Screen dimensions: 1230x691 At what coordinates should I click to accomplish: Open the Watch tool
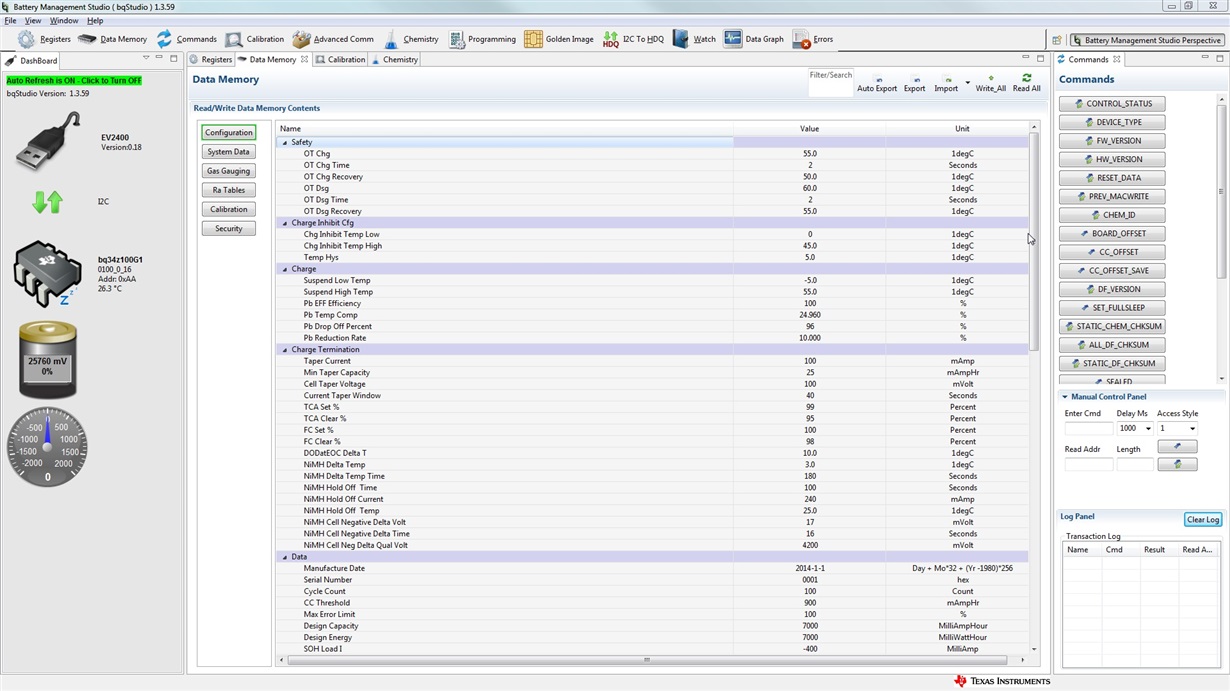694,39
